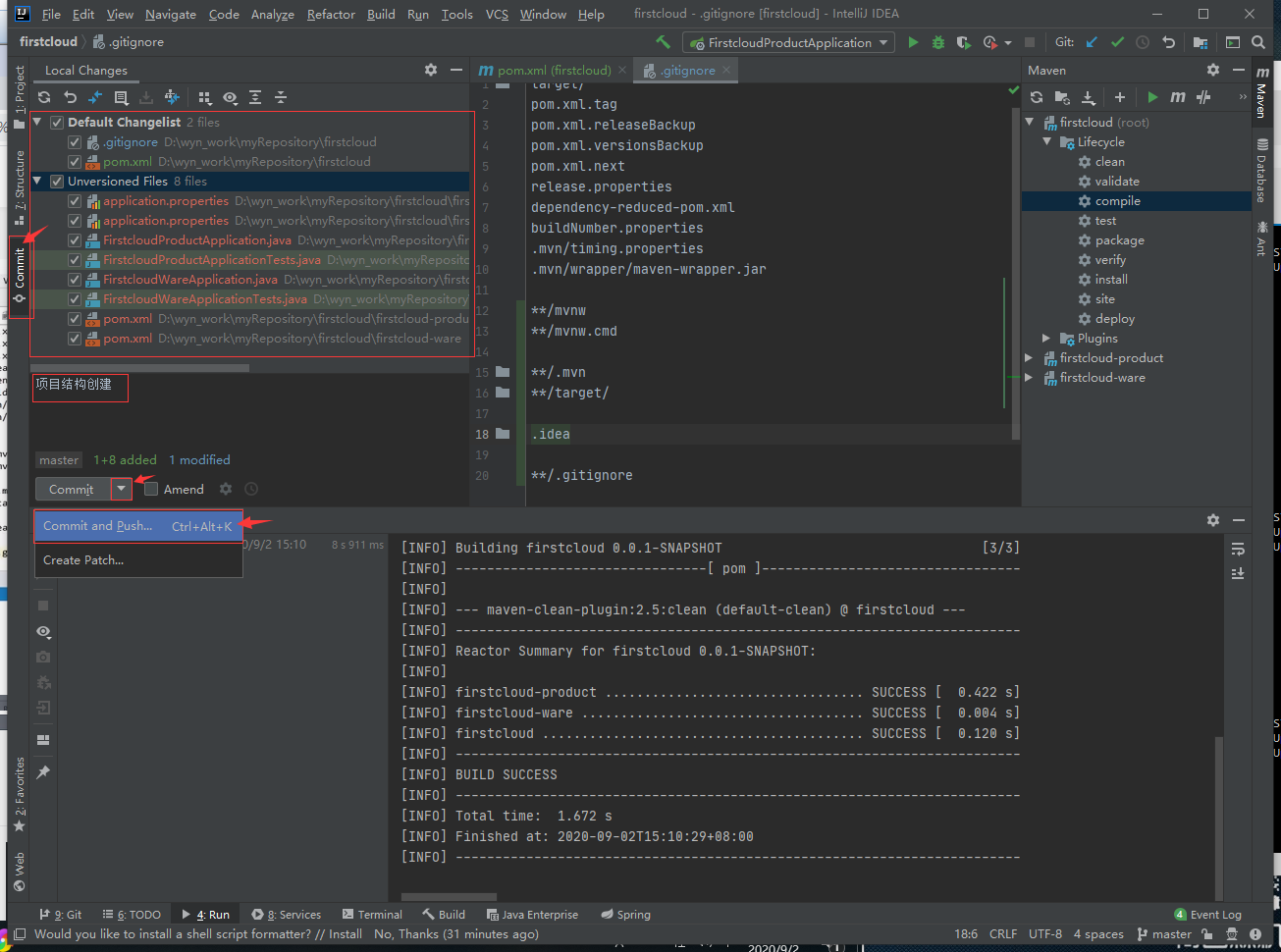Run Maven build green play icon
The image size is (1281, 952).
pyautogui.click(x=1152, y=97)
